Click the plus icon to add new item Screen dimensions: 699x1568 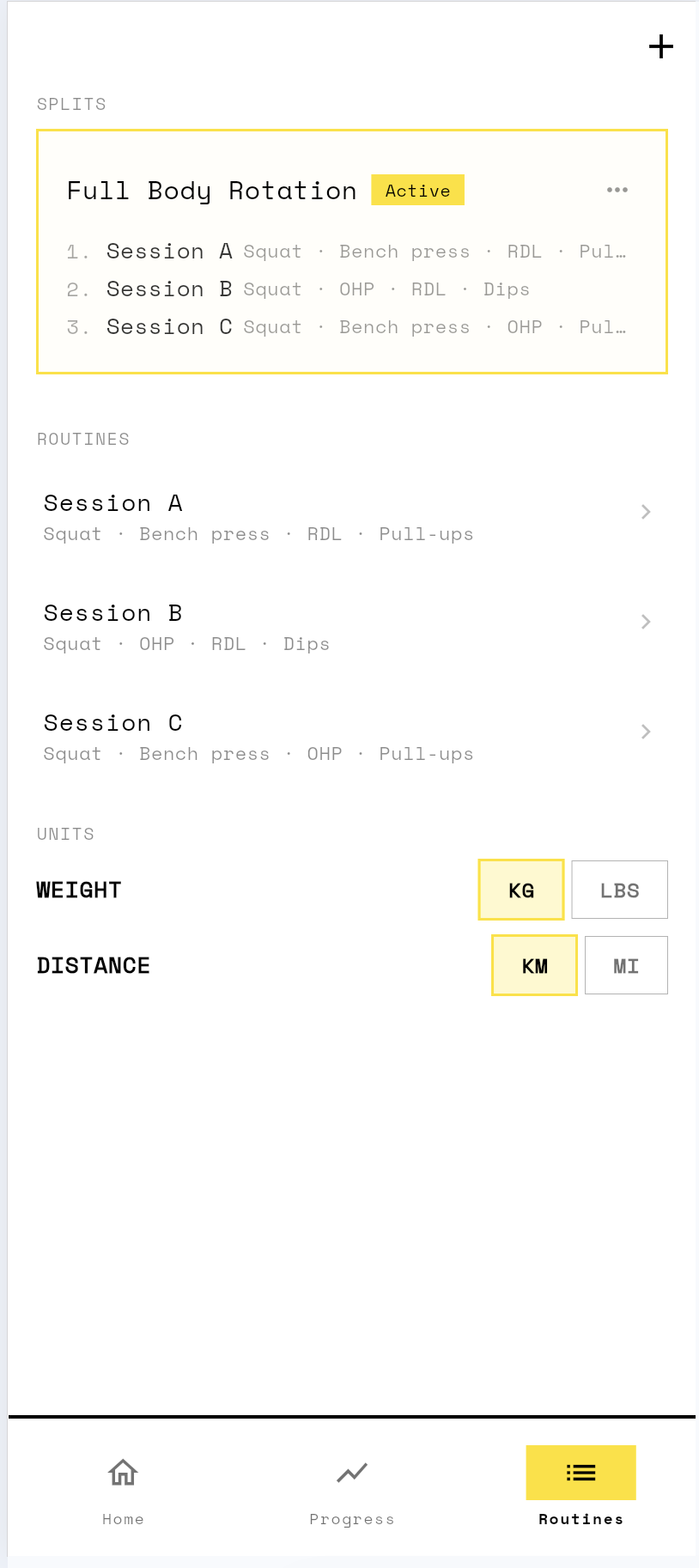point(660,47)
